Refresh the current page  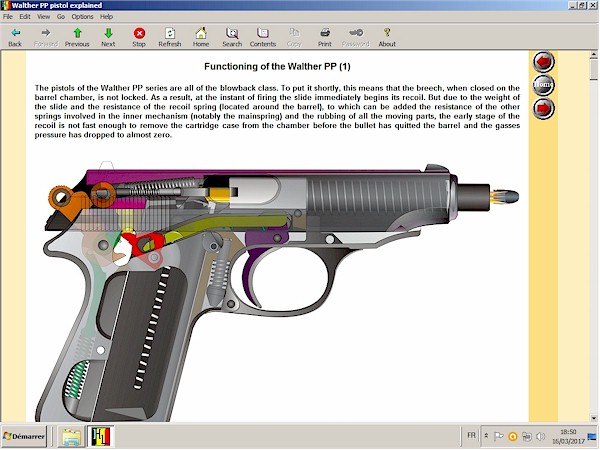pyautogui.click(x=170, y=38)
